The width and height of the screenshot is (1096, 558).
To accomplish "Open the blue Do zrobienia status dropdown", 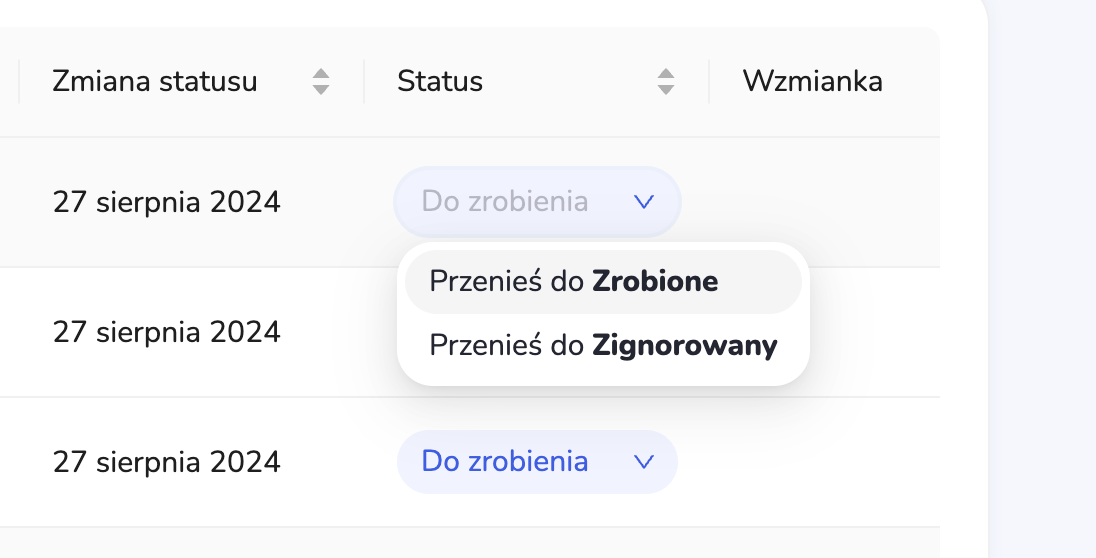I will 537,462.
